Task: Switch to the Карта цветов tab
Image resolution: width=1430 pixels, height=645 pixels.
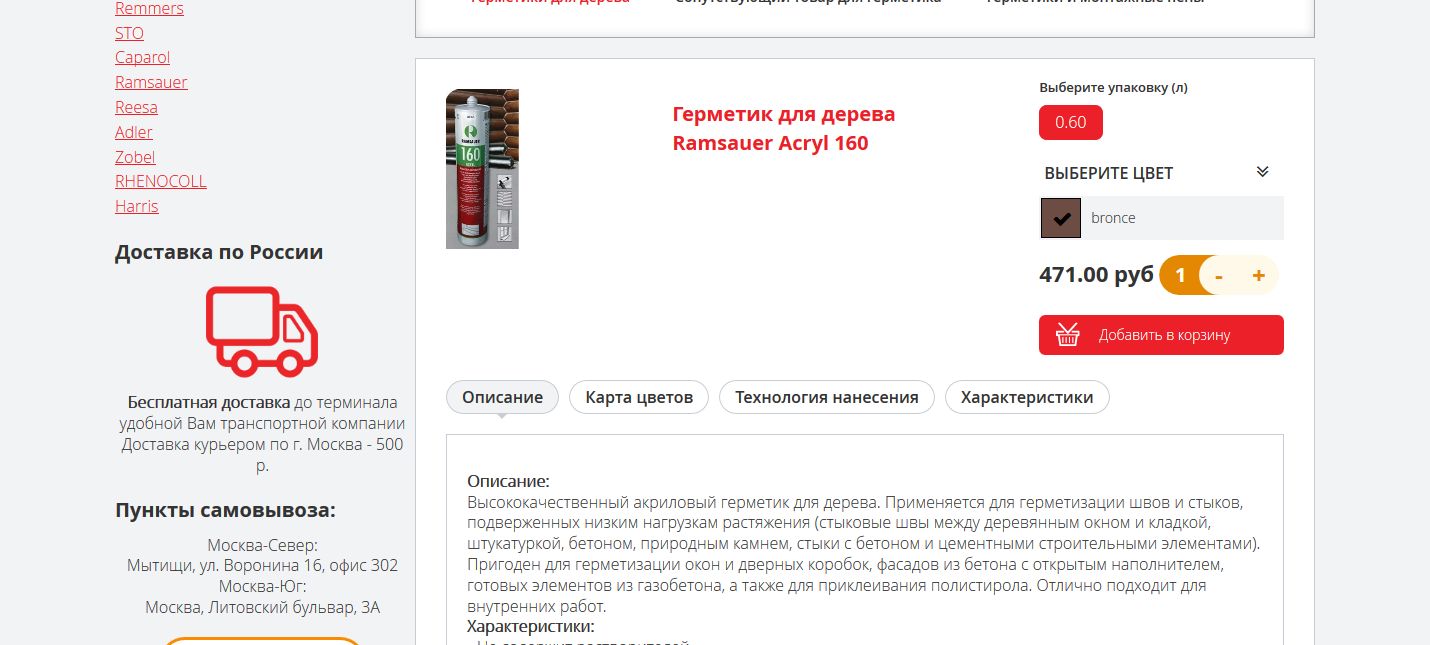Action: tap(639, 397)
